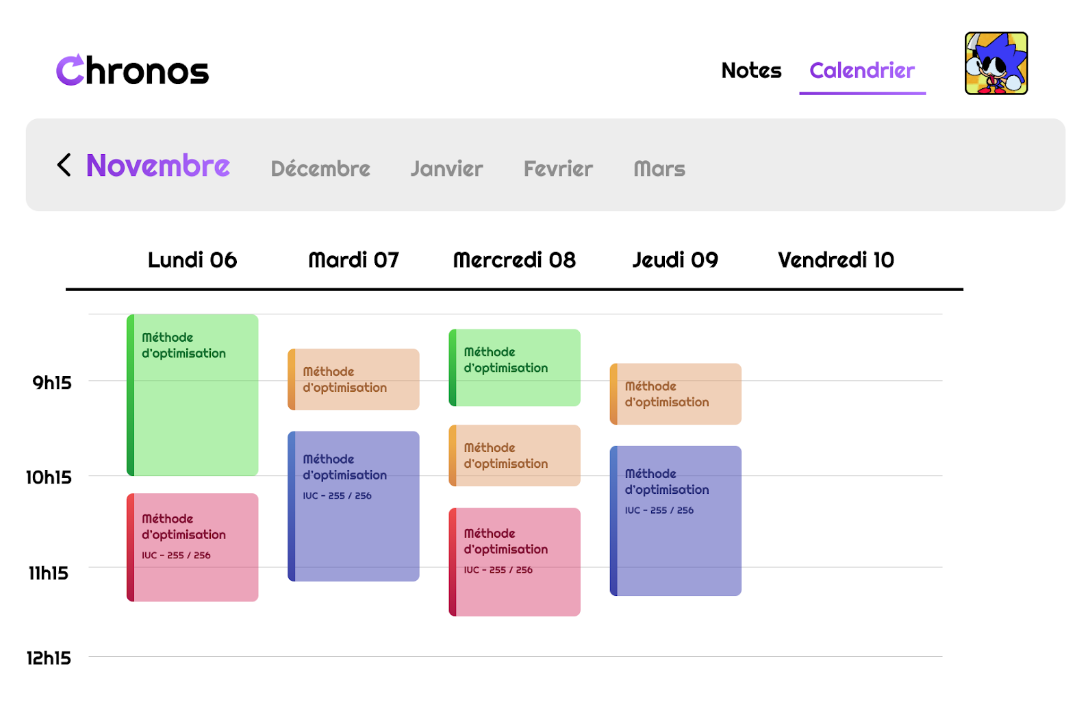Viewport: 1092px width, 706px height.
Task: Select Fevrier in the month bar
Action: (557, 168)
